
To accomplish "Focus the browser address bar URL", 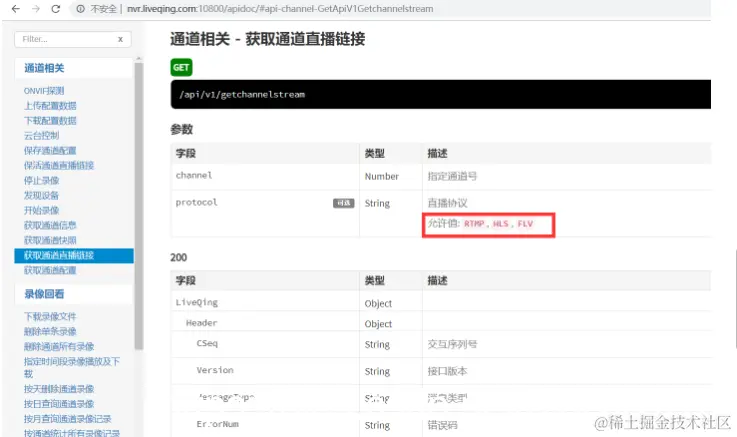I will [x=280, y=9].
